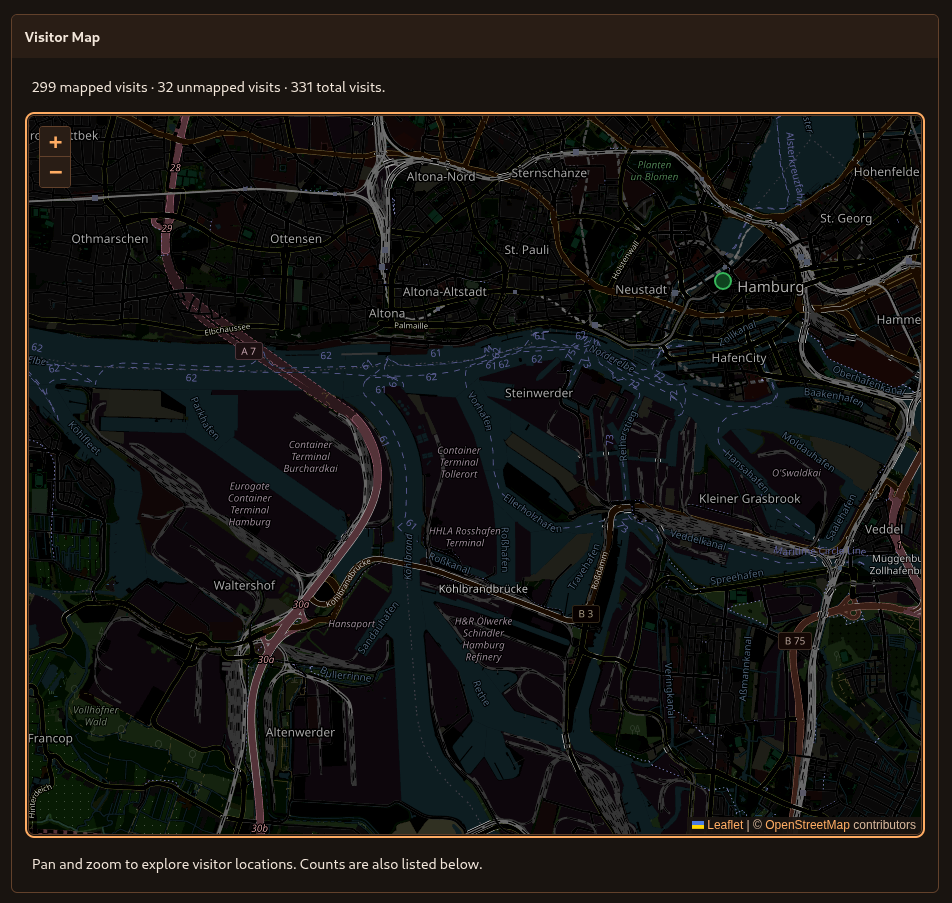
Task: Click the Altenwerder map label
Action: [300, 732]
